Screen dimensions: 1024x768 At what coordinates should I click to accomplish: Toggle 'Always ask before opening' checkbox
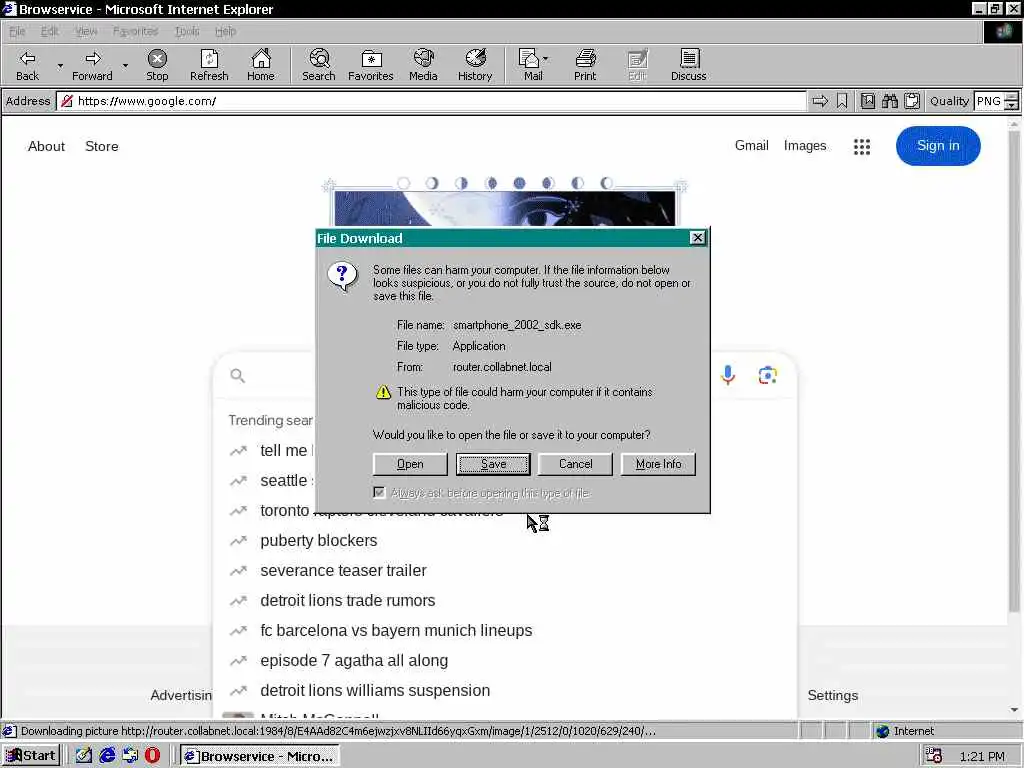pyautogui.click(x=379, y=492)
